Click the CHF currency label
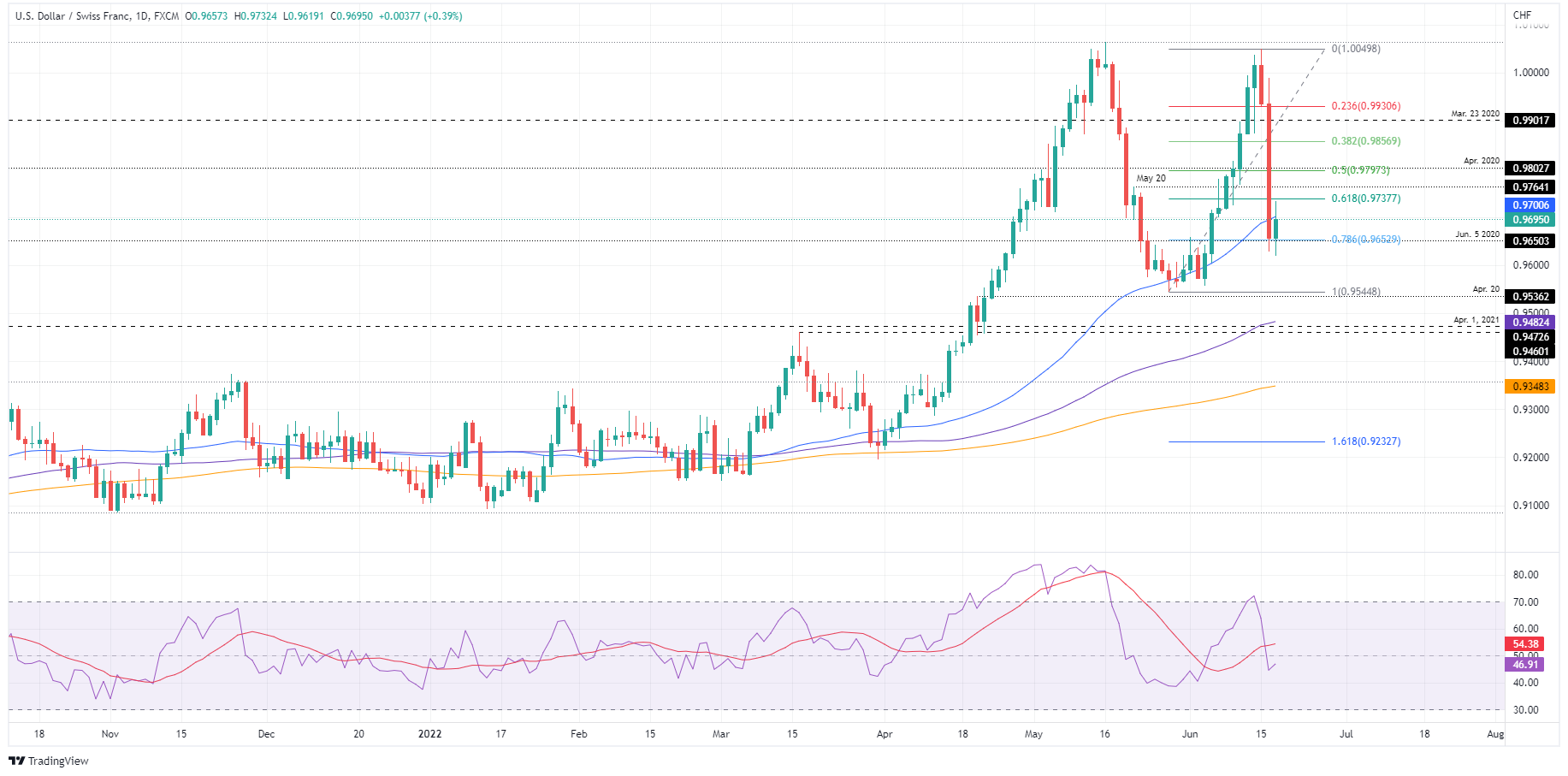 coord(1522,15)
